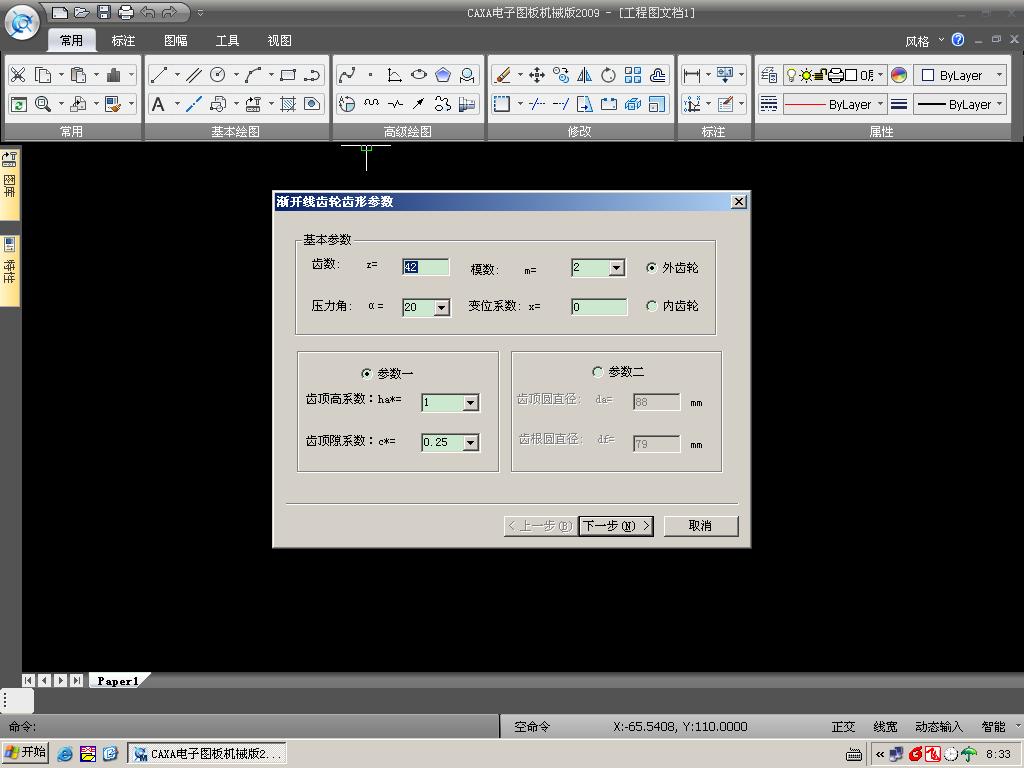Image resolution: width=1024 pixels, height=768 pixels.
Task: Select the Hatch pattern tool
Action: [x=288, y=104]
